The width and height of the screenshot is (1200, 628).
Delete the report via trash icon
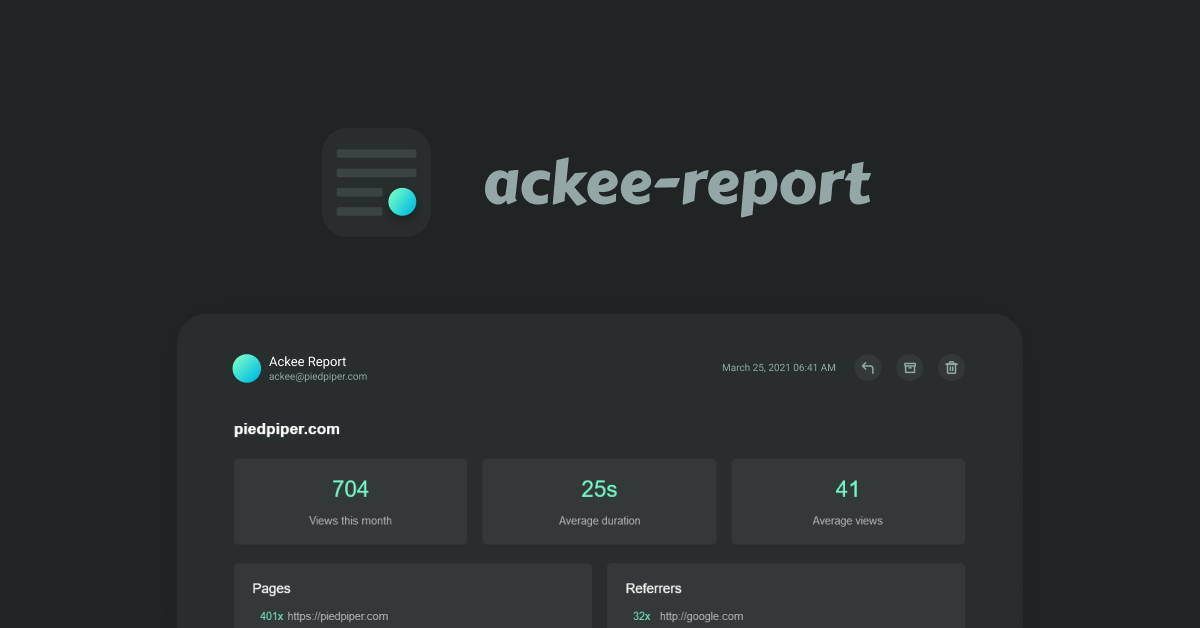pyautogui.click(x=951, y=368)
